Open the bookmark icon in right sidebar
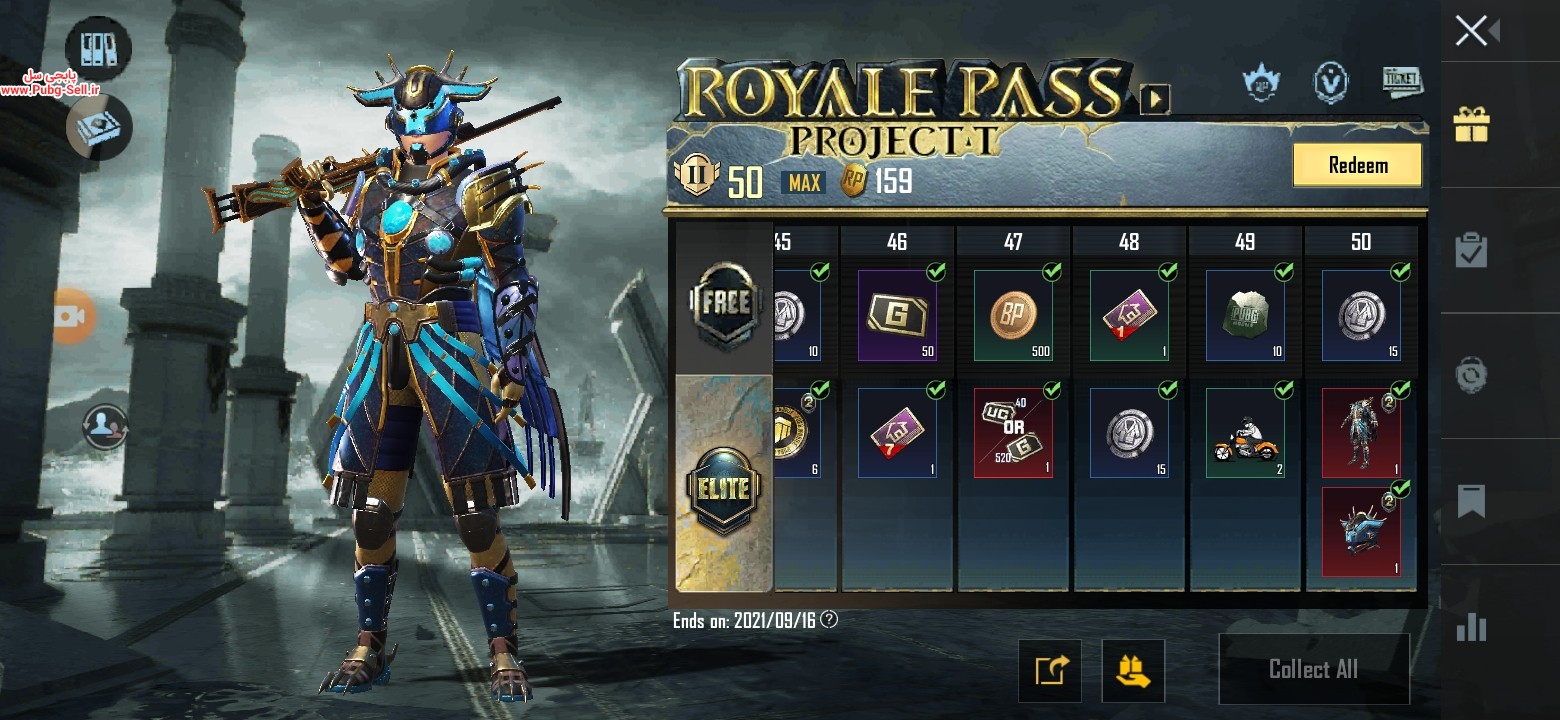 (1471, 501)
